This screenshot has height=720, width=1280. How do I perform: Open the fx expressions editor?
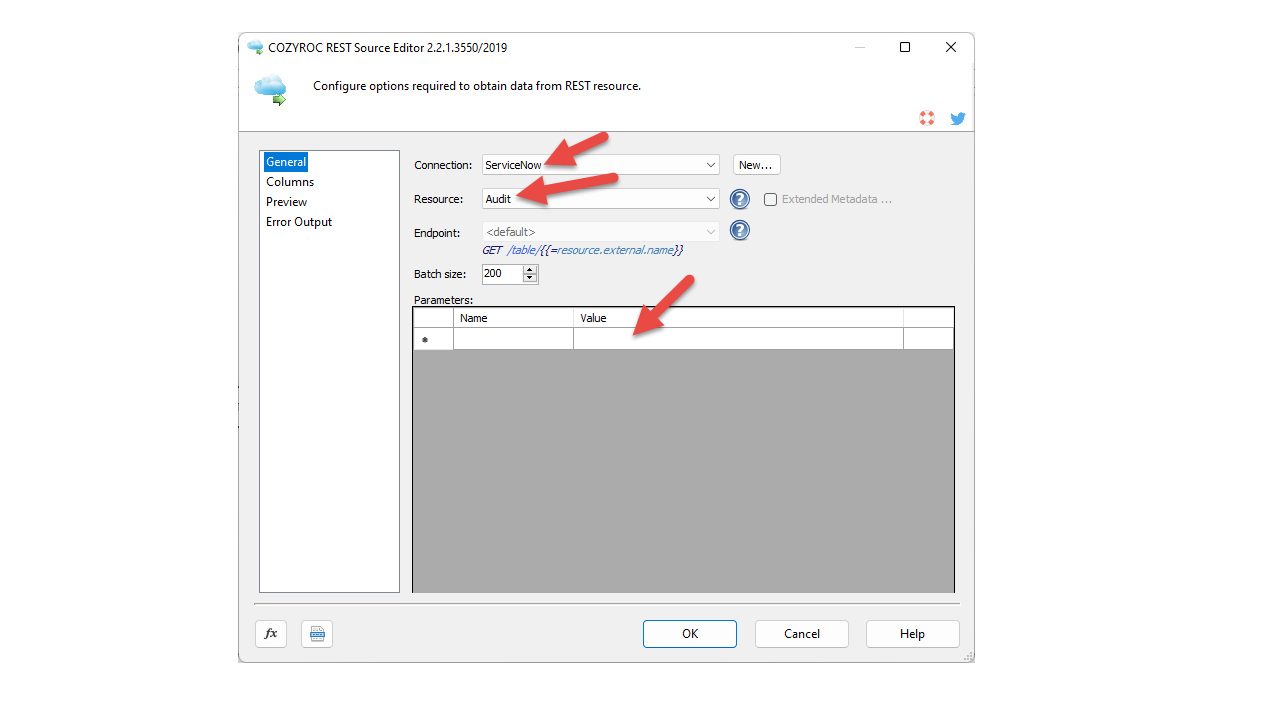(x=271, y=634)
